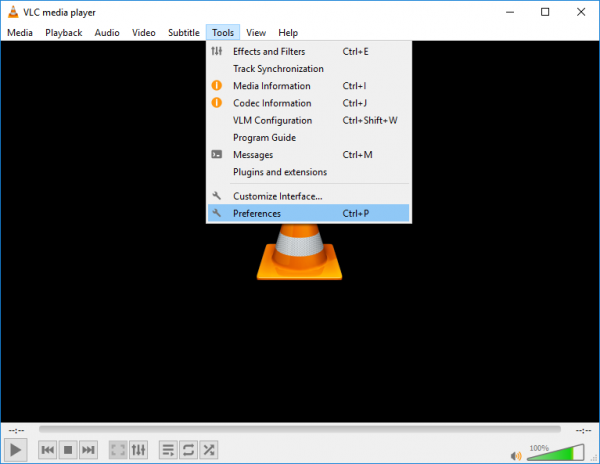
Task: Adjust the volume slider at 100%
Action: pyautogui.click(x=556, y=453)
